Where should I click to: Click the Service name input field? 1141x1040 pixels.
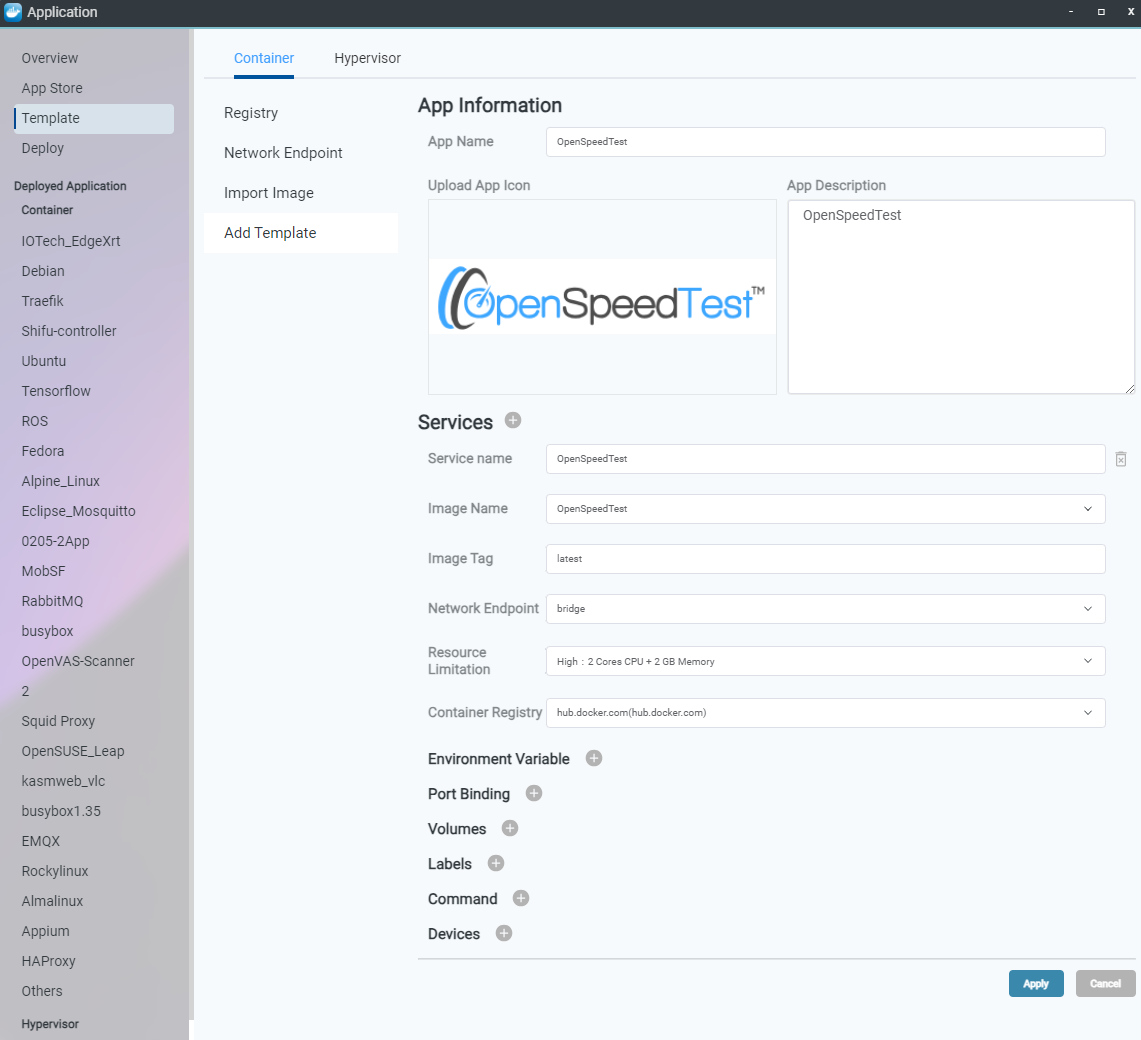(x=825, y=459)
